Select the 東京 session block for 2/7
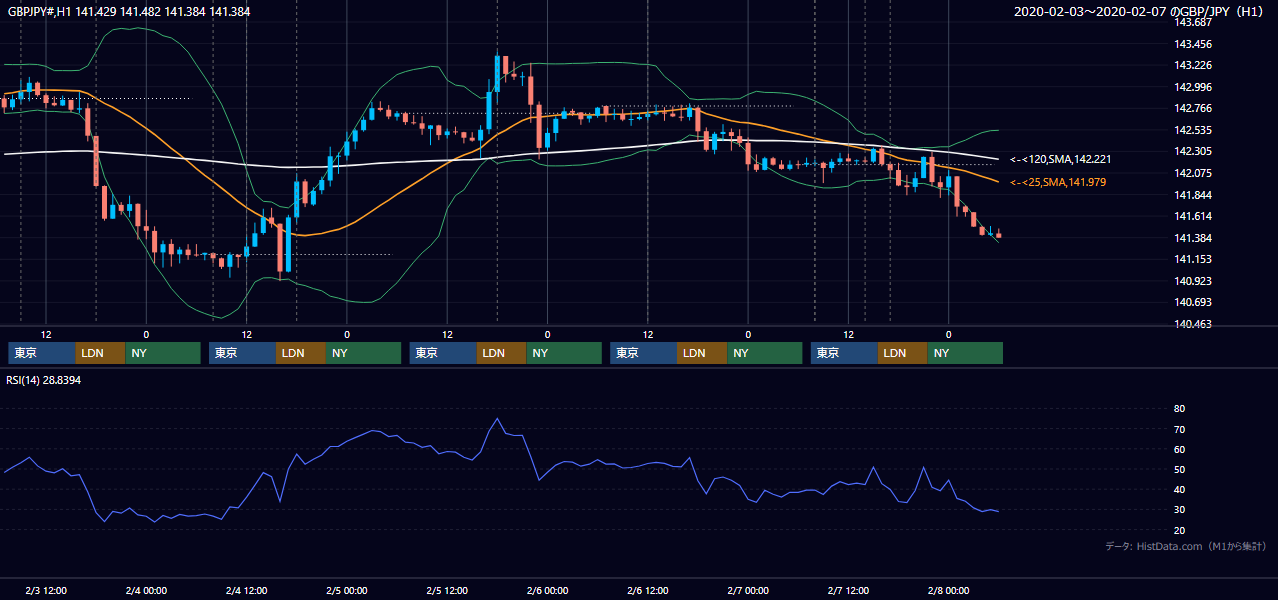Viewport: 1278px width, 600px height. pyautogui.click(x=844, y=353)
